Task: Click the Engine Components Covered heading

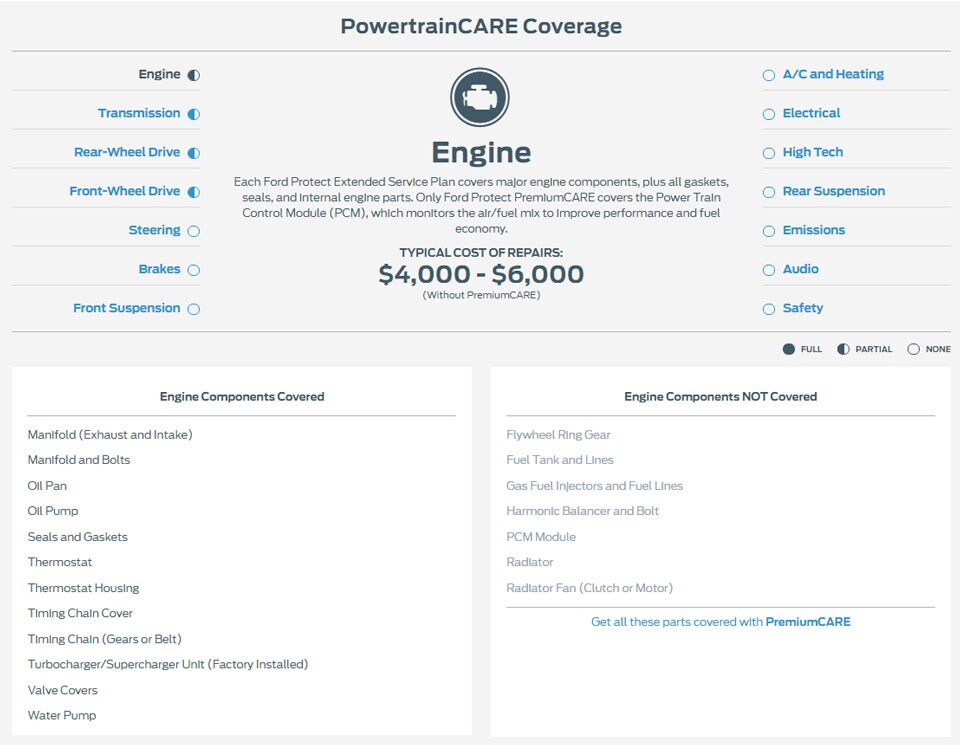Action: point(242,397)
